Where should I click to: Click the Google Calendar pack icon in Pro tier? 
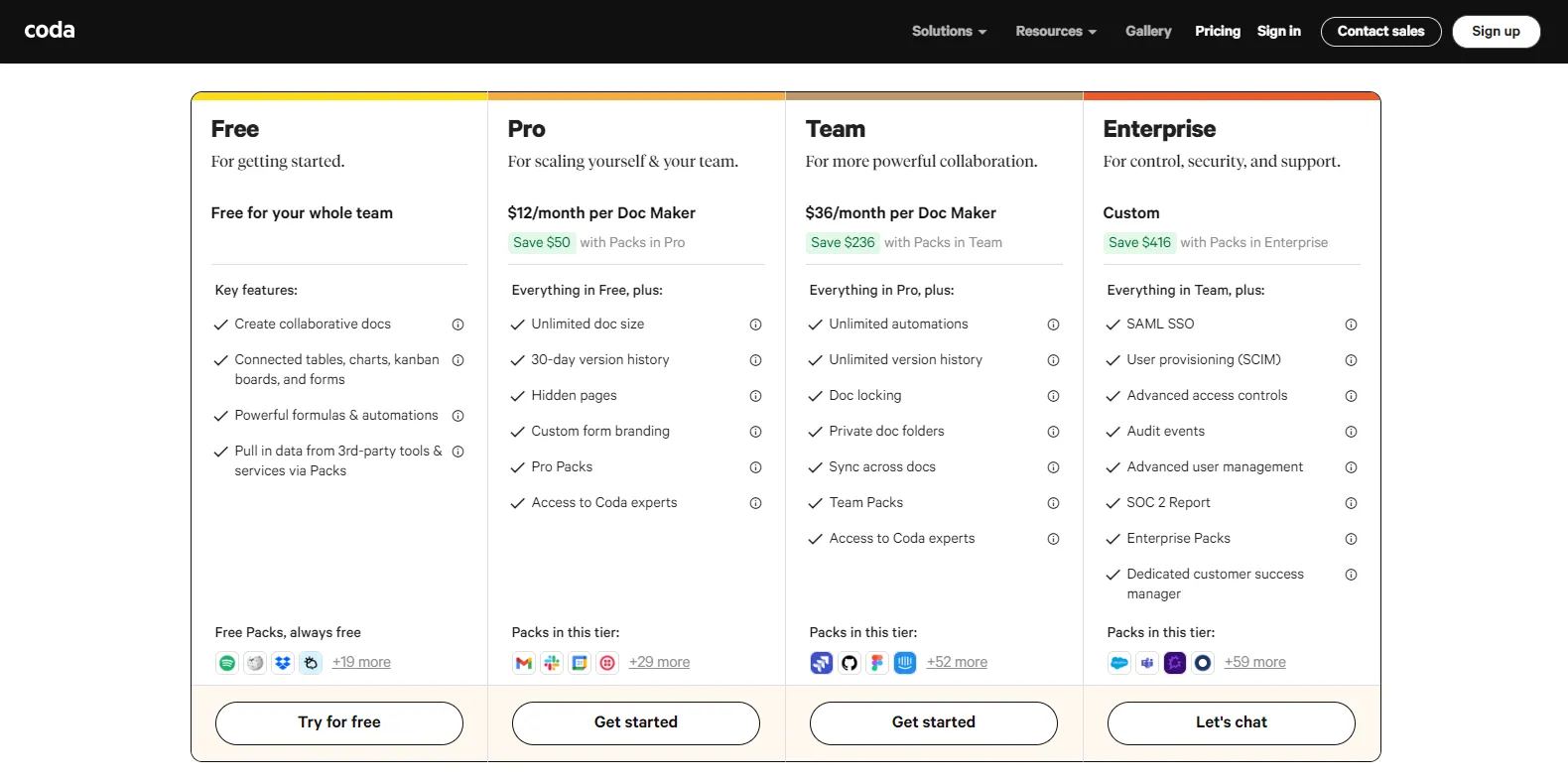point(580,663)
